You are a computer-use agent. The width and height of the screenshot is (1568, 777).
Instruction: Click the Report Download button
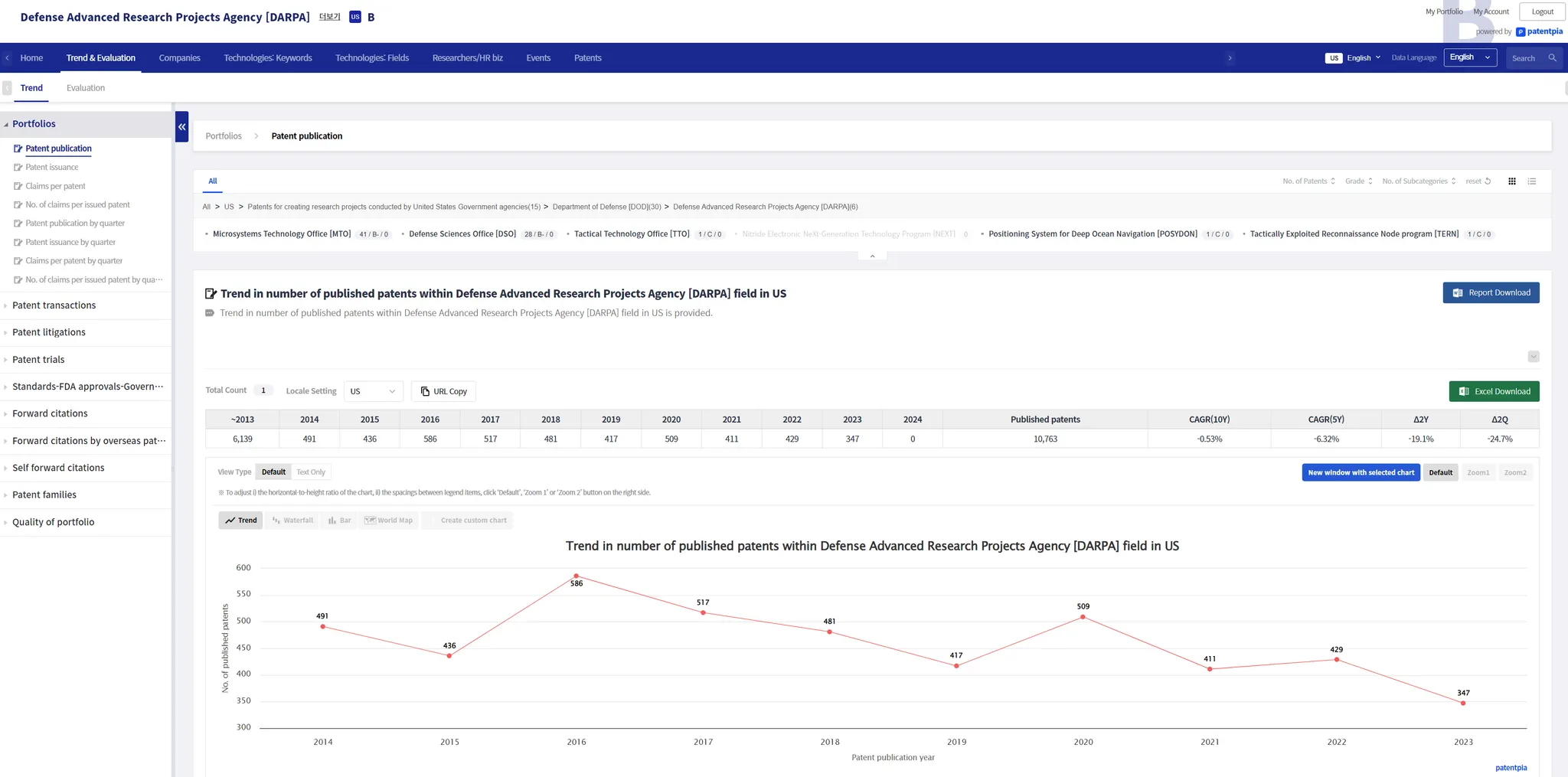(1491, 293)
